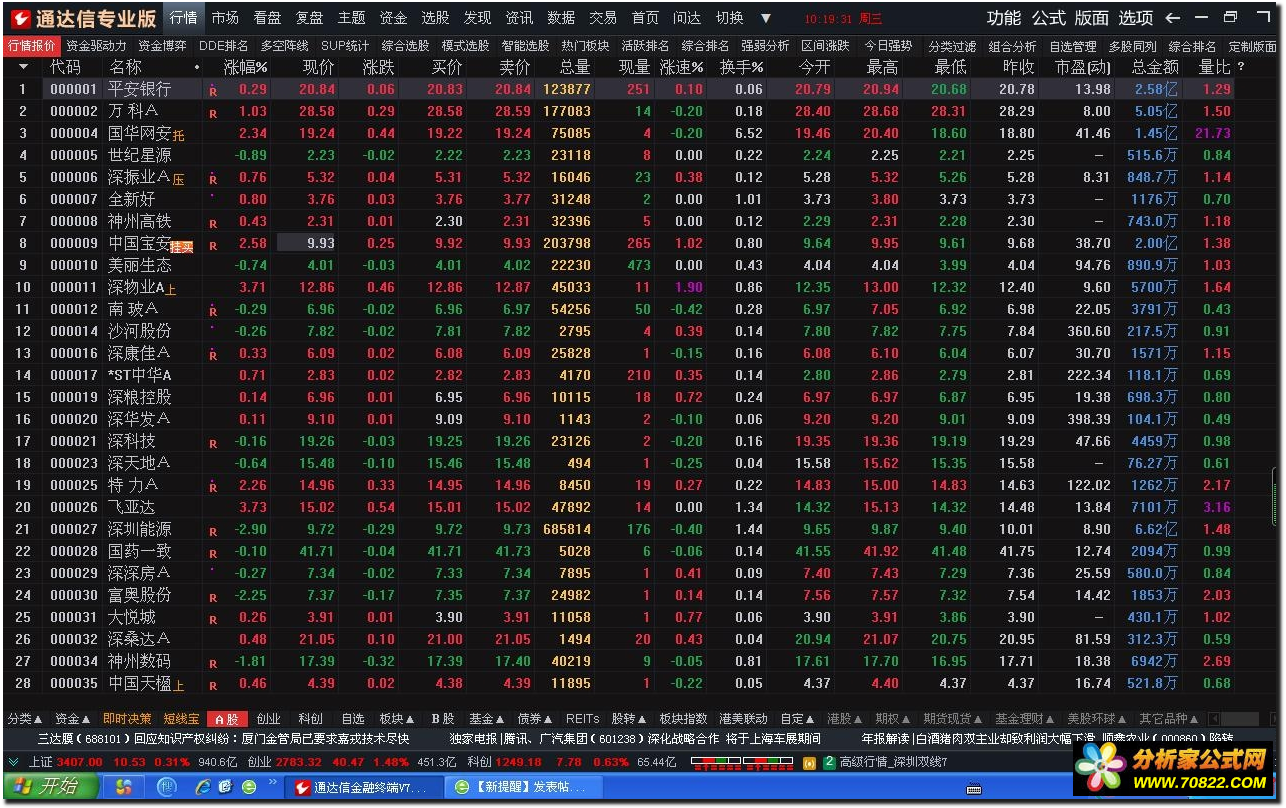Image resolution: width=1286 pixels, height=808 pixels.
Task: Select the 创业 board tab at bottom
Action: tap(268, 719)
